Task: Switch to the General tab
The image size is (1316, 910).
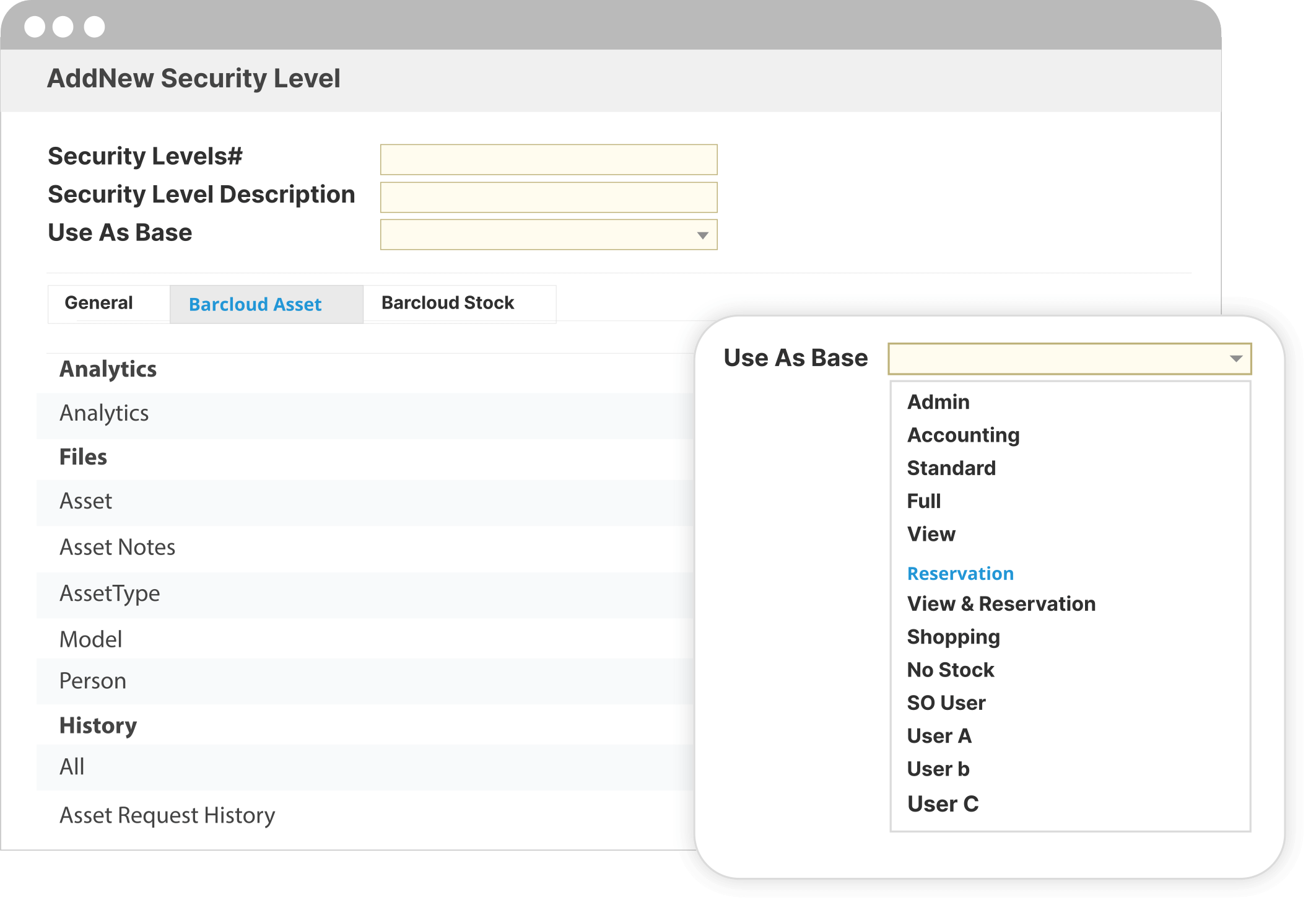Action: pyautogui.click(x=99, y=303)
